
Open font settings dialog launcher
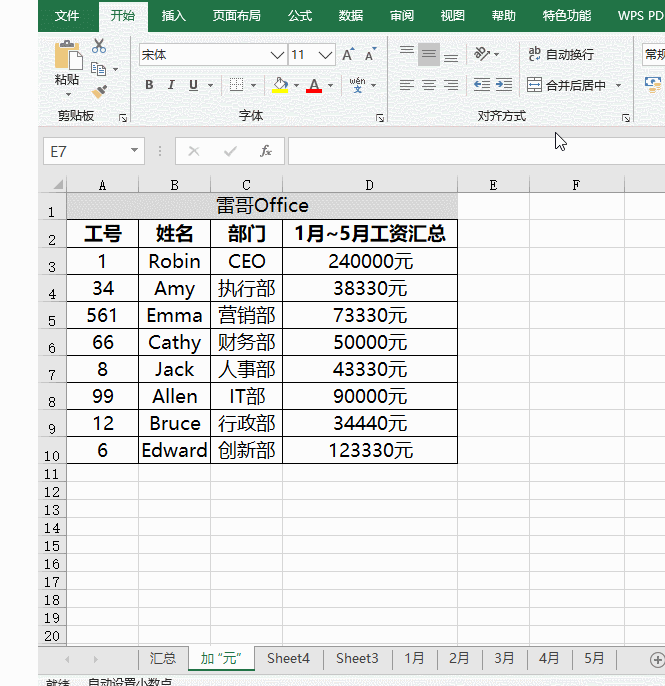pyautogui.click(x=380, y=118)
